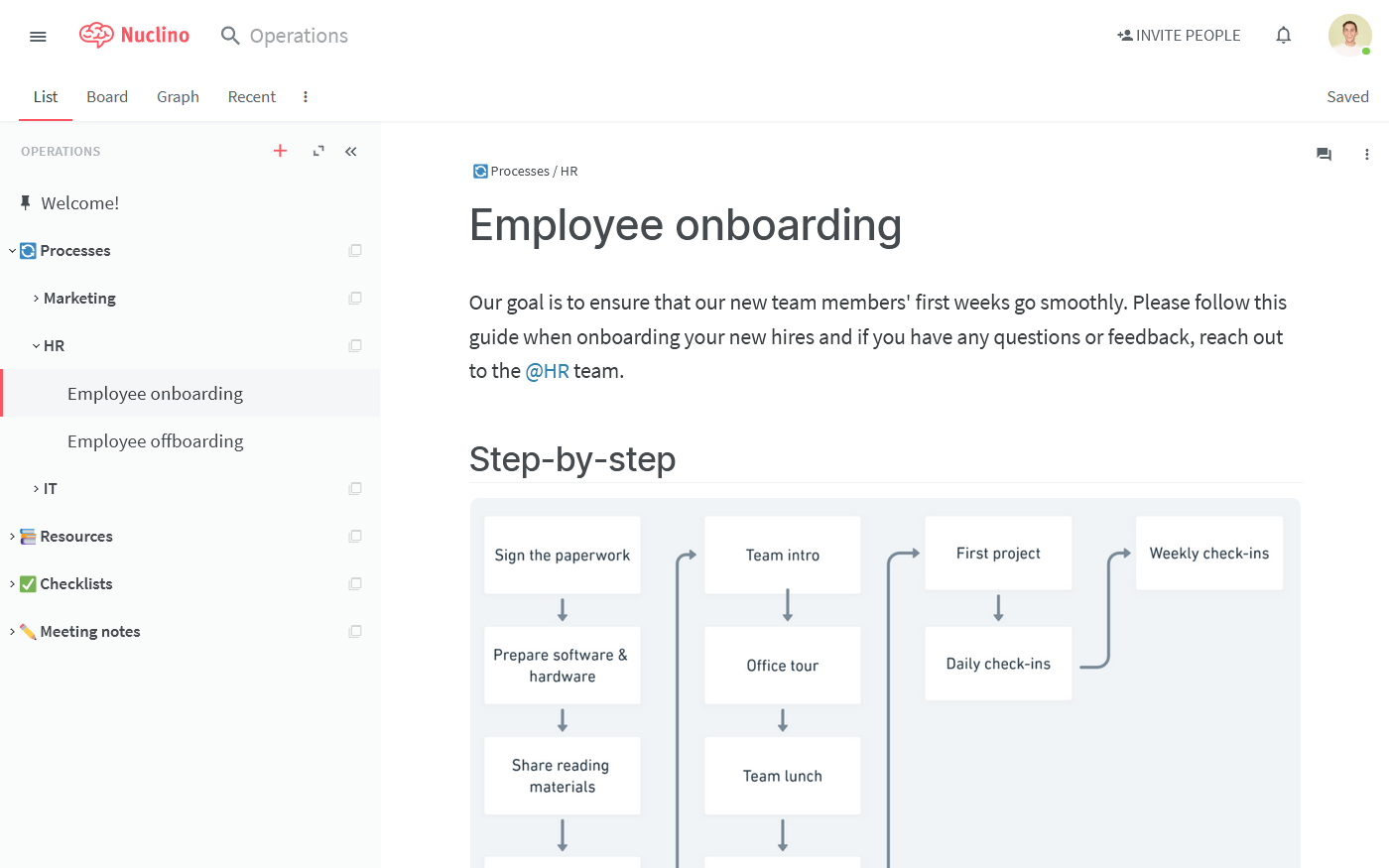The width and height of the screenshot is (1389, 868).
Task: Switch to the Recent tab
Action: 252,97
